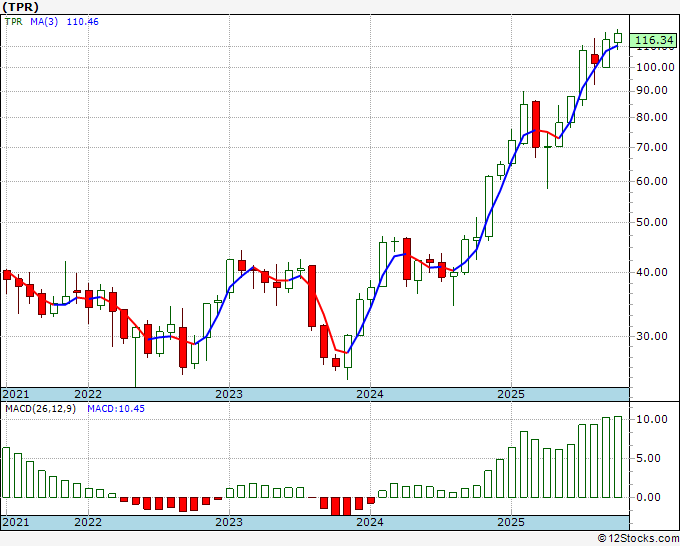Click the 2022 label on MACD timeline

pos(88,522)
